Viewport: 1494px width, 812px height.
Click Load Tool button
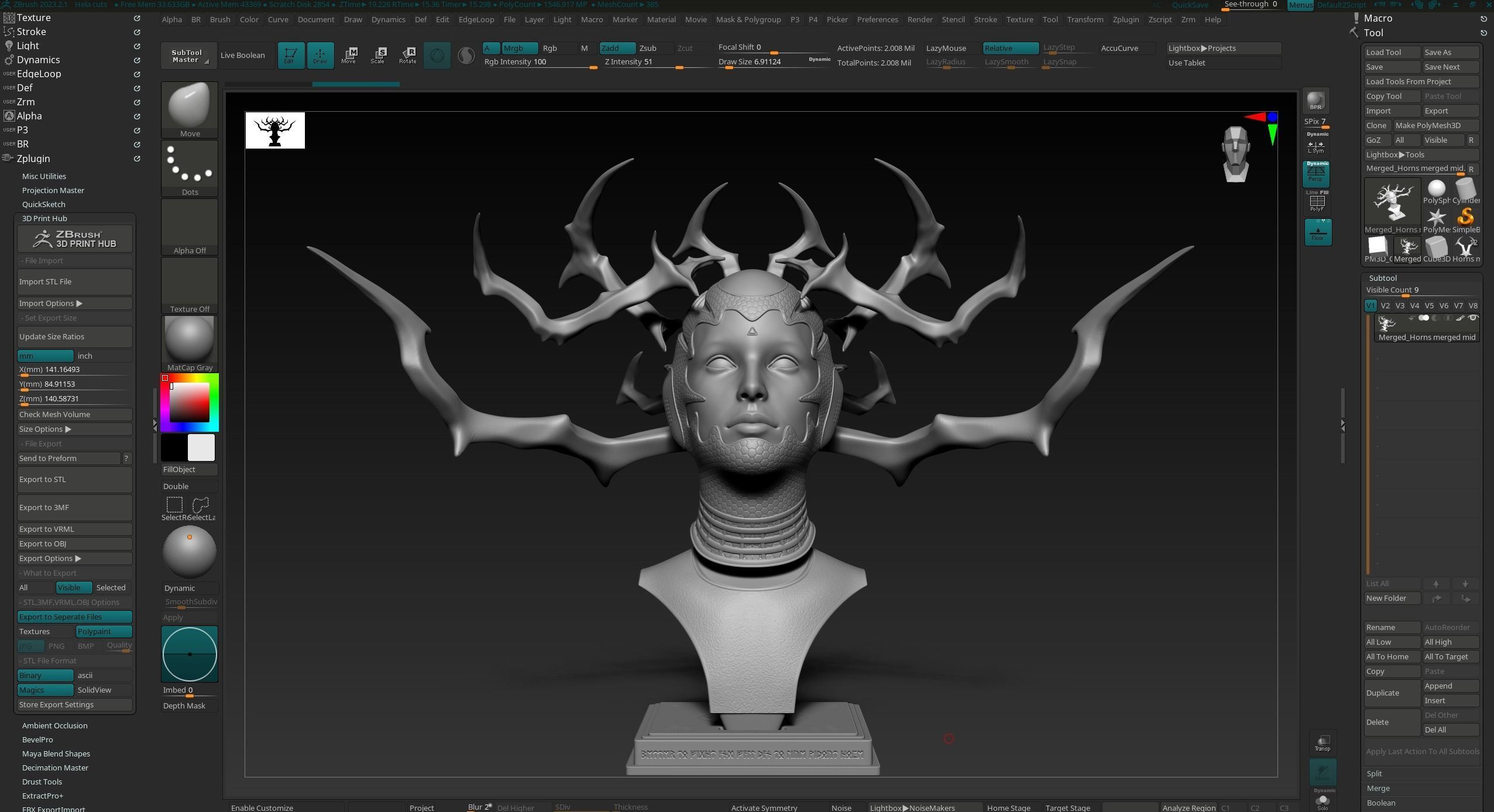tap(1392, 52)
